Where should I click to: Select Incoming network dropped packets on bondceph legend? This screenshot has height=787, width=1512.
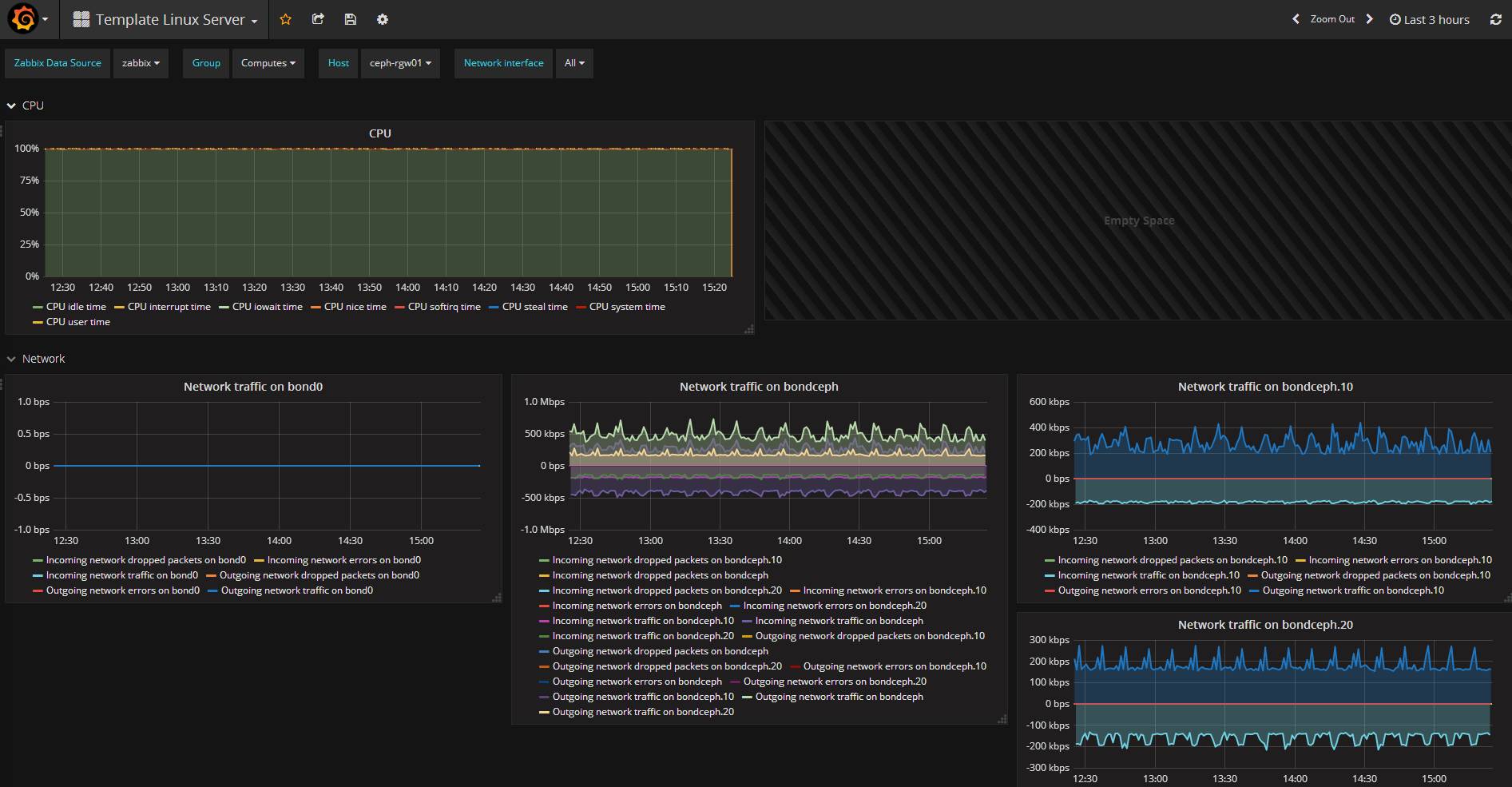[x=661, y=575]
